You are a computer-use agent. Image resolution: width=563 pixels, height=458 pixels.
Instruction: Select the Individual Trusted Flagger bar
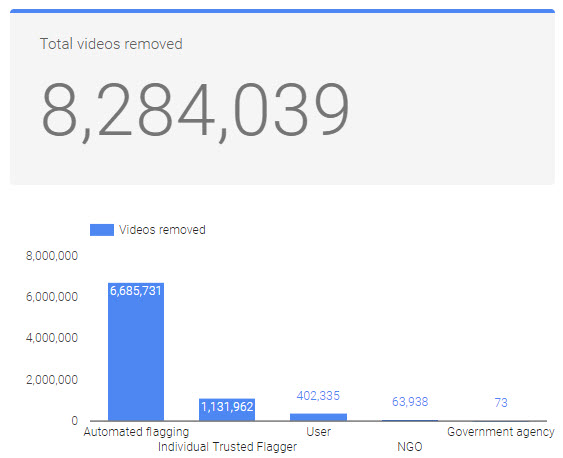click(x=227, y=410)
